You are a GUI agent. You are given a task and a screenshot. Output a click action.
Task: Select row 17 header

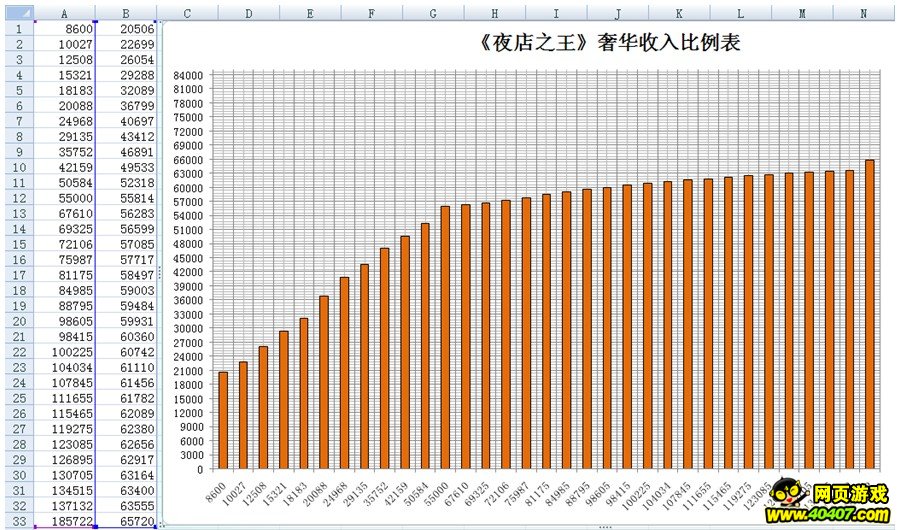(x=19, y=275)
